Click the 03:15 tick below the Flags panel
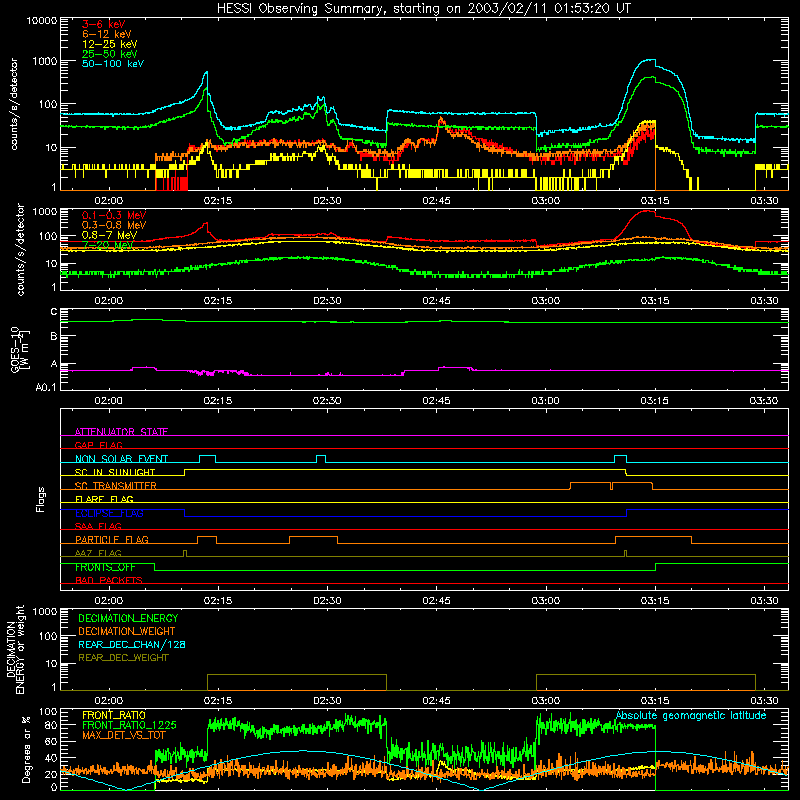Image resolution: width=800 pixels, height=800 pixels. point(655,601)
